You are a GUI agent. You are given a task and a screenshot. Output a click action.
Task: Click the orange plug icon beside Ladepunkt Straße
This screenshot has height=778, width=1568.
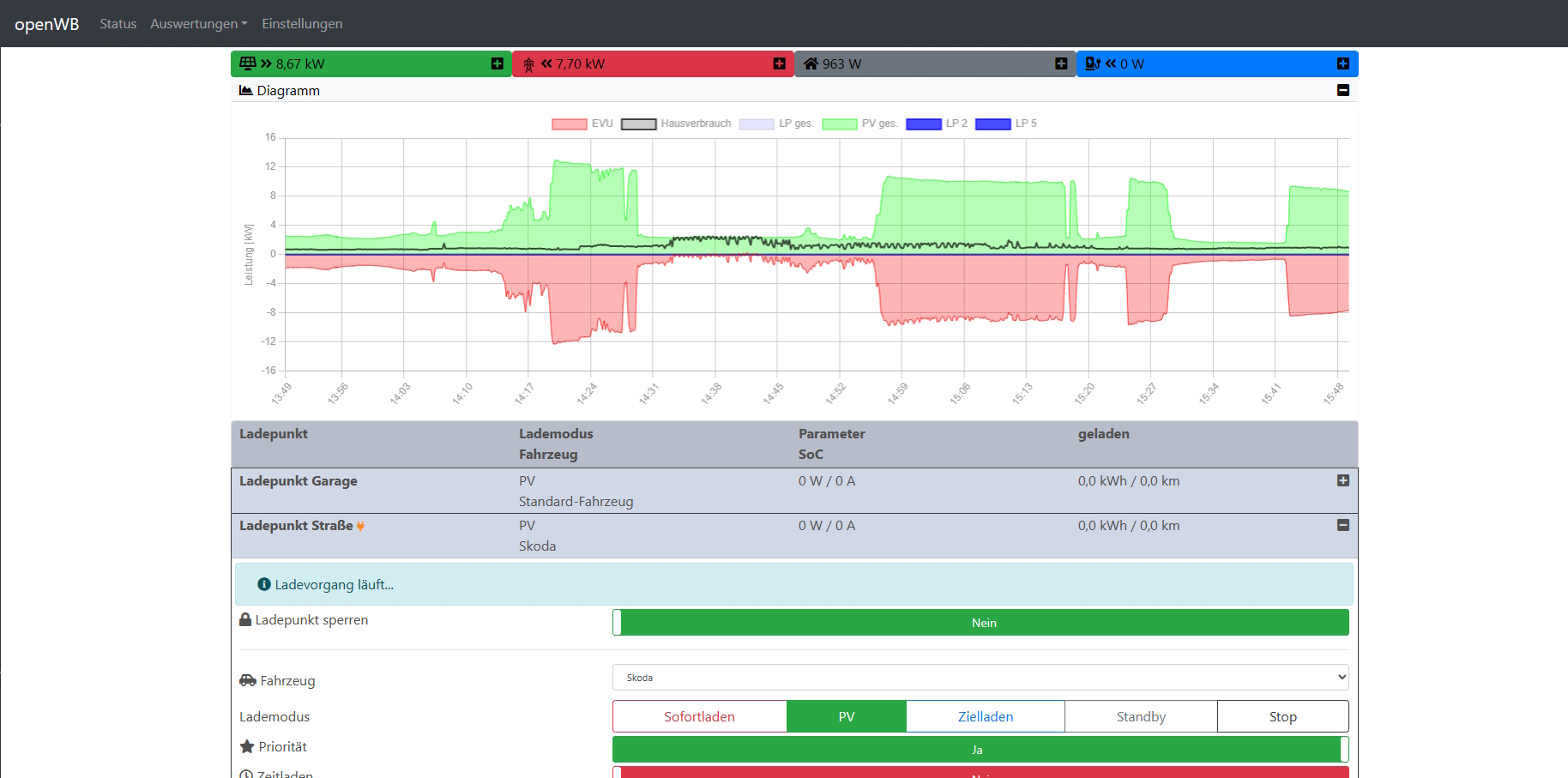point(361,526)
